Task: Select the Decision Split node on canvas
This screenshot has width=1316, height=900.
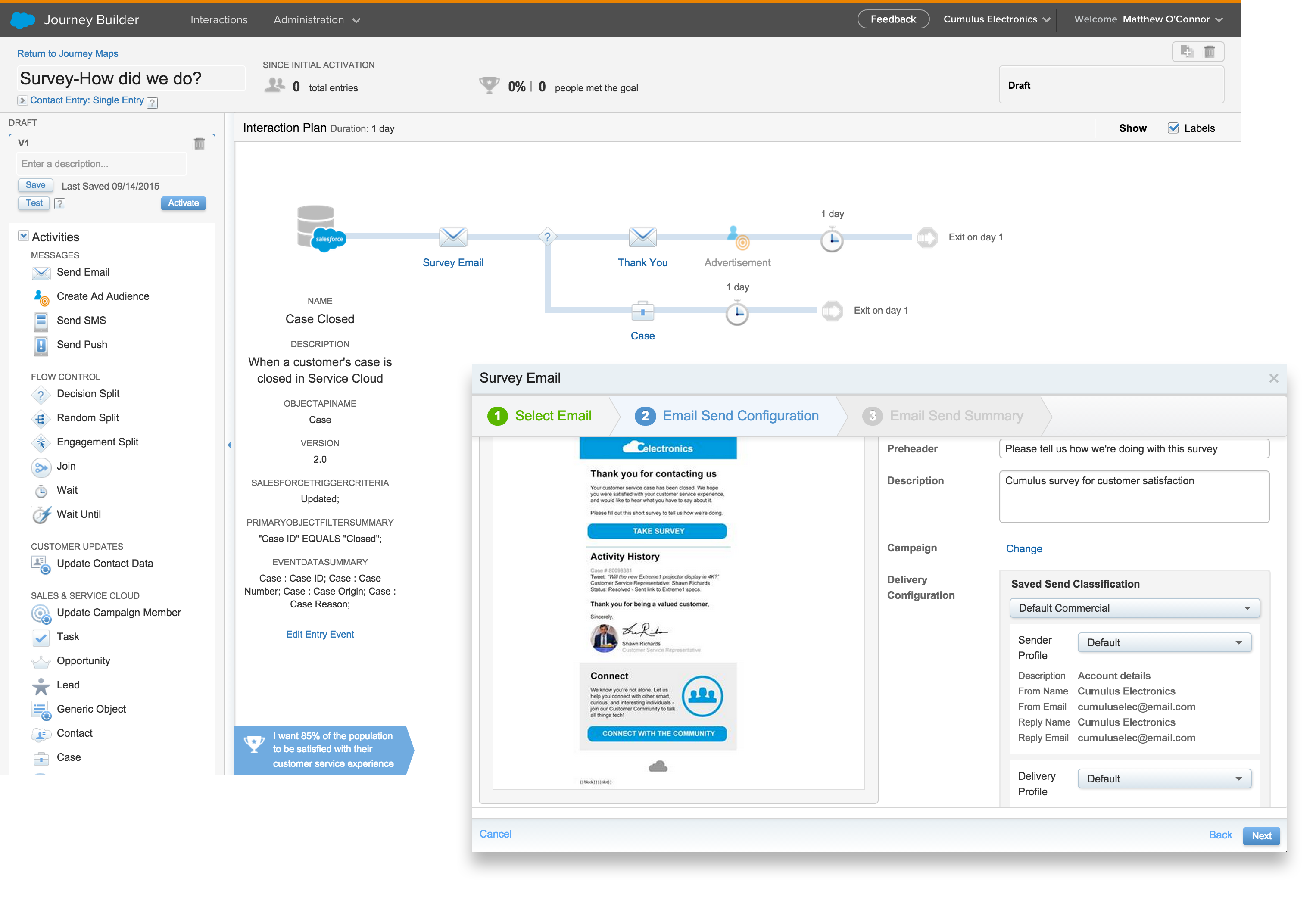Action: click(x=547, y=237)
